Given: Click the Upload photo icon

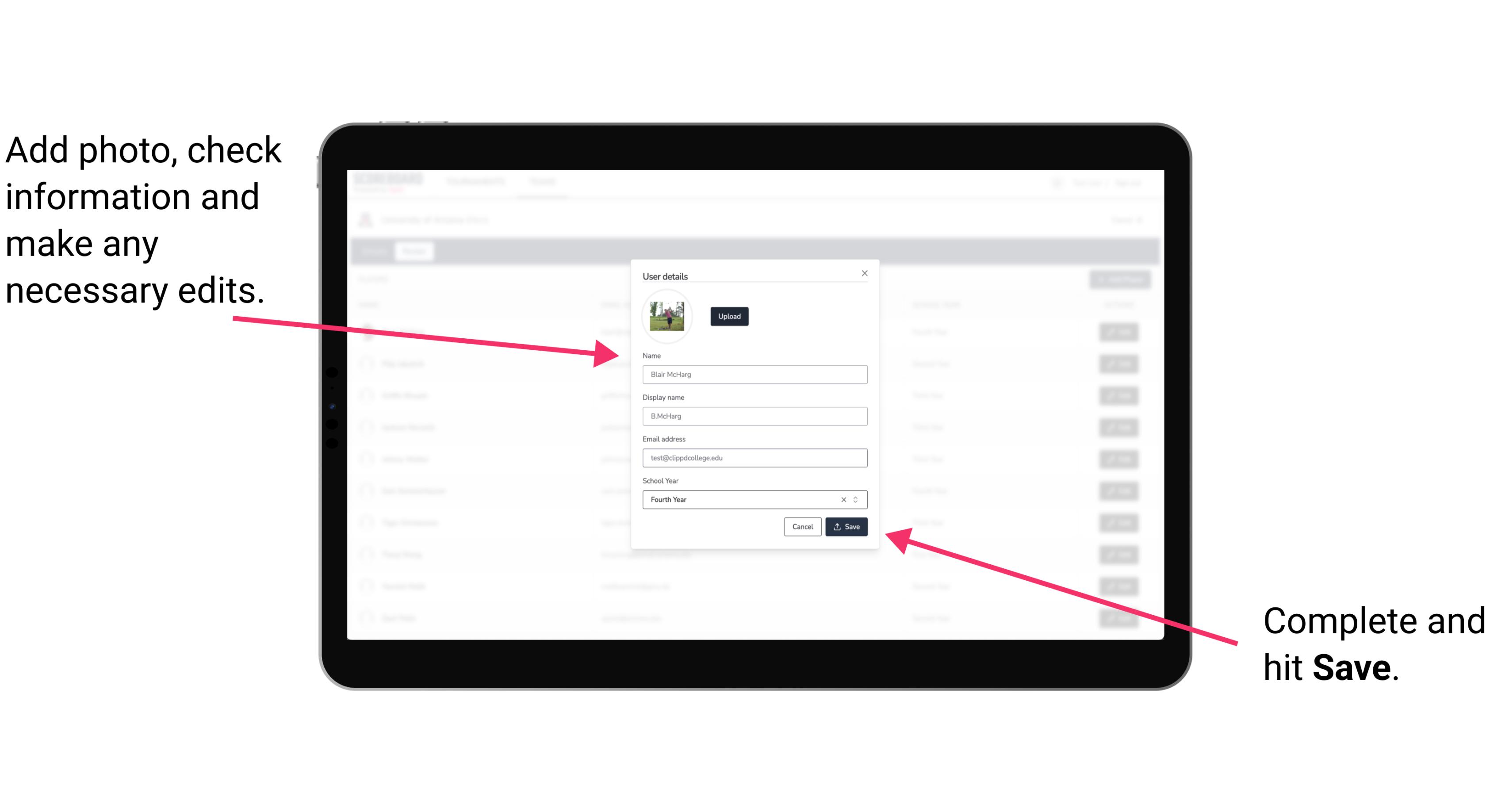Looking at the screenshot, I should click(729, 316).
